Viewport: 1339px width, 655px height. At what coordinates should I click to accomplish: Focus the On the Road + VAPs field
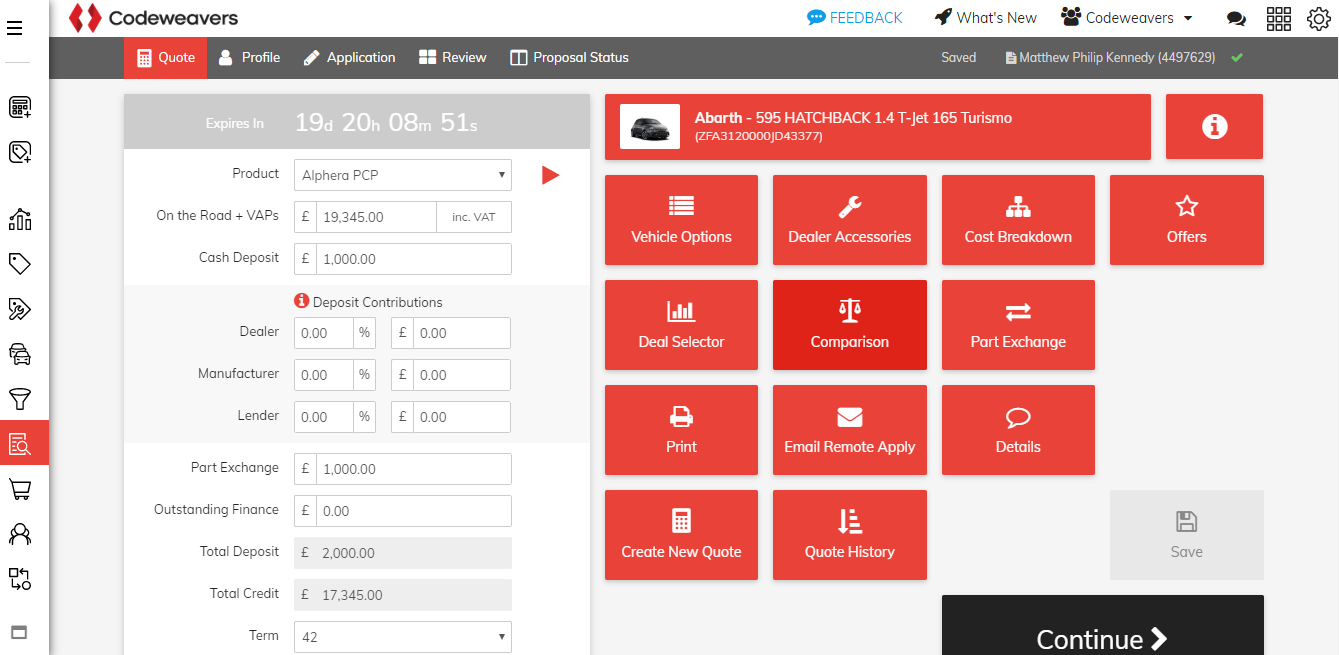tap(376, 217)
